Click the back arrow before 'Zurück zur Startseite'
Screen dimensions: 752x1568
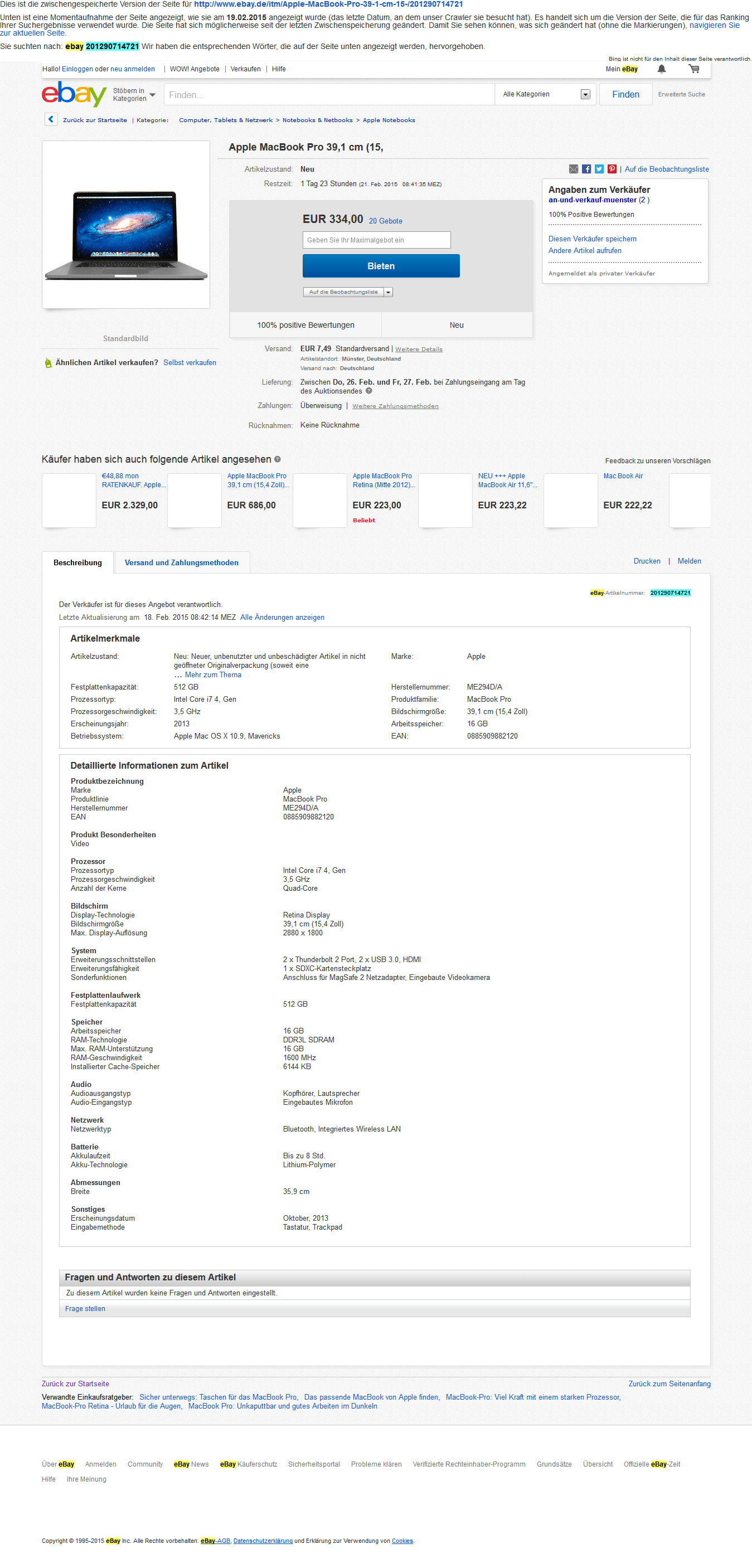tap(51, 119)
